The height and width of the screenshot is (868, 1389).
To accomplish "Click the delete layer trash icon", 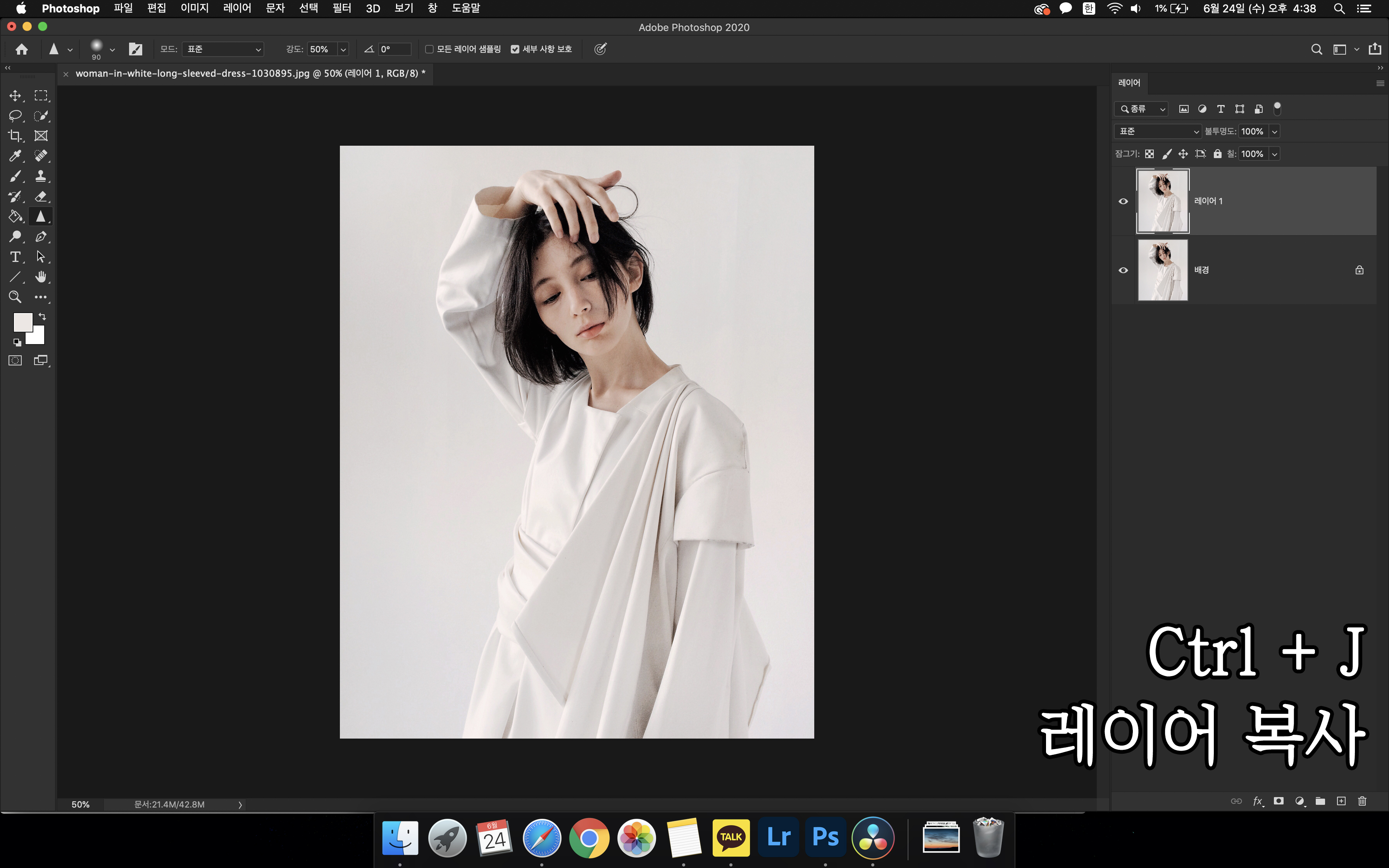I will (x=1362, y=801).
